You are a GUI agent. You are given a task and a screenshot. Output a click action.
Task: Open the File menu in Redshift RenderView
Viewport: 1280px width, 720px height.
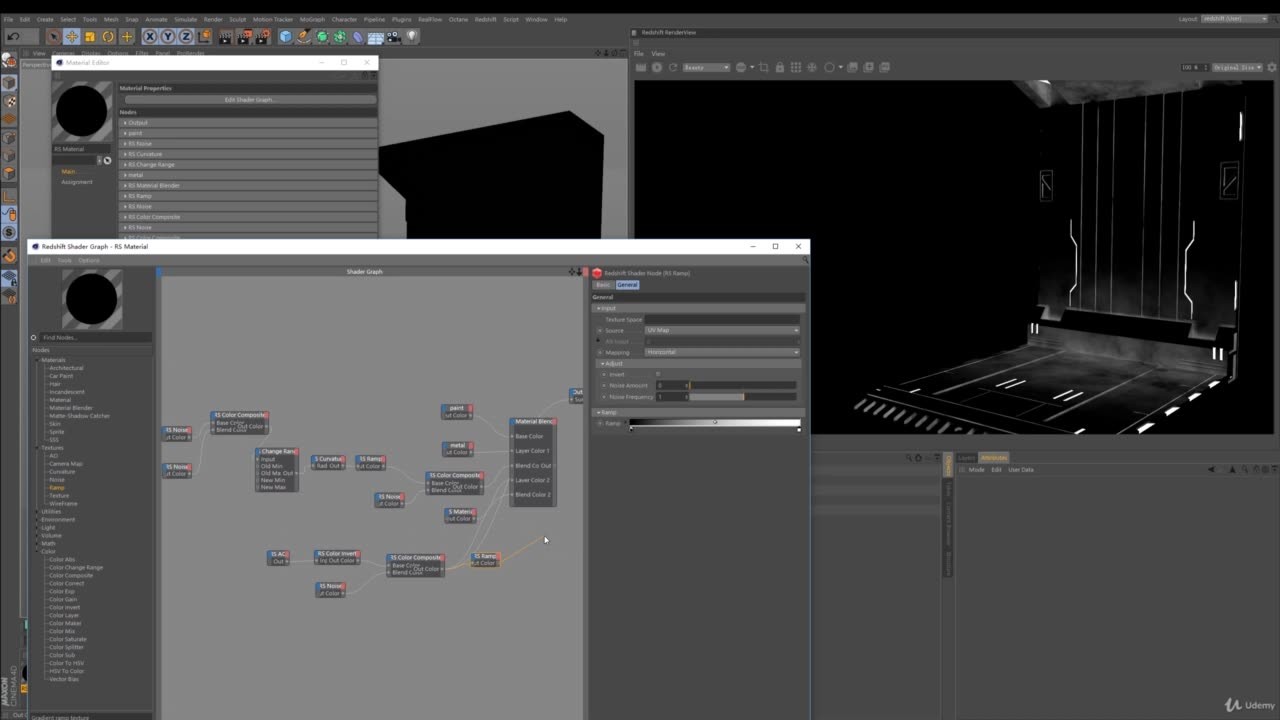[638, 54]
